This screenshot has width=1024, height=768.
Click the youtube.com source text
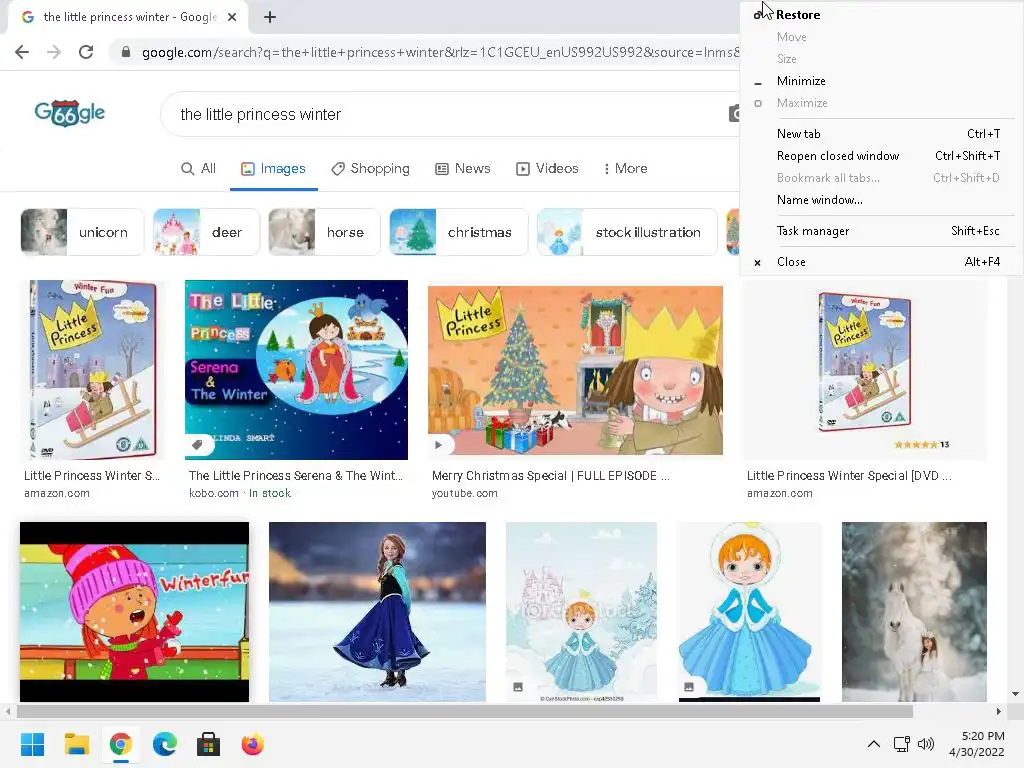click(x=464, y=493)
